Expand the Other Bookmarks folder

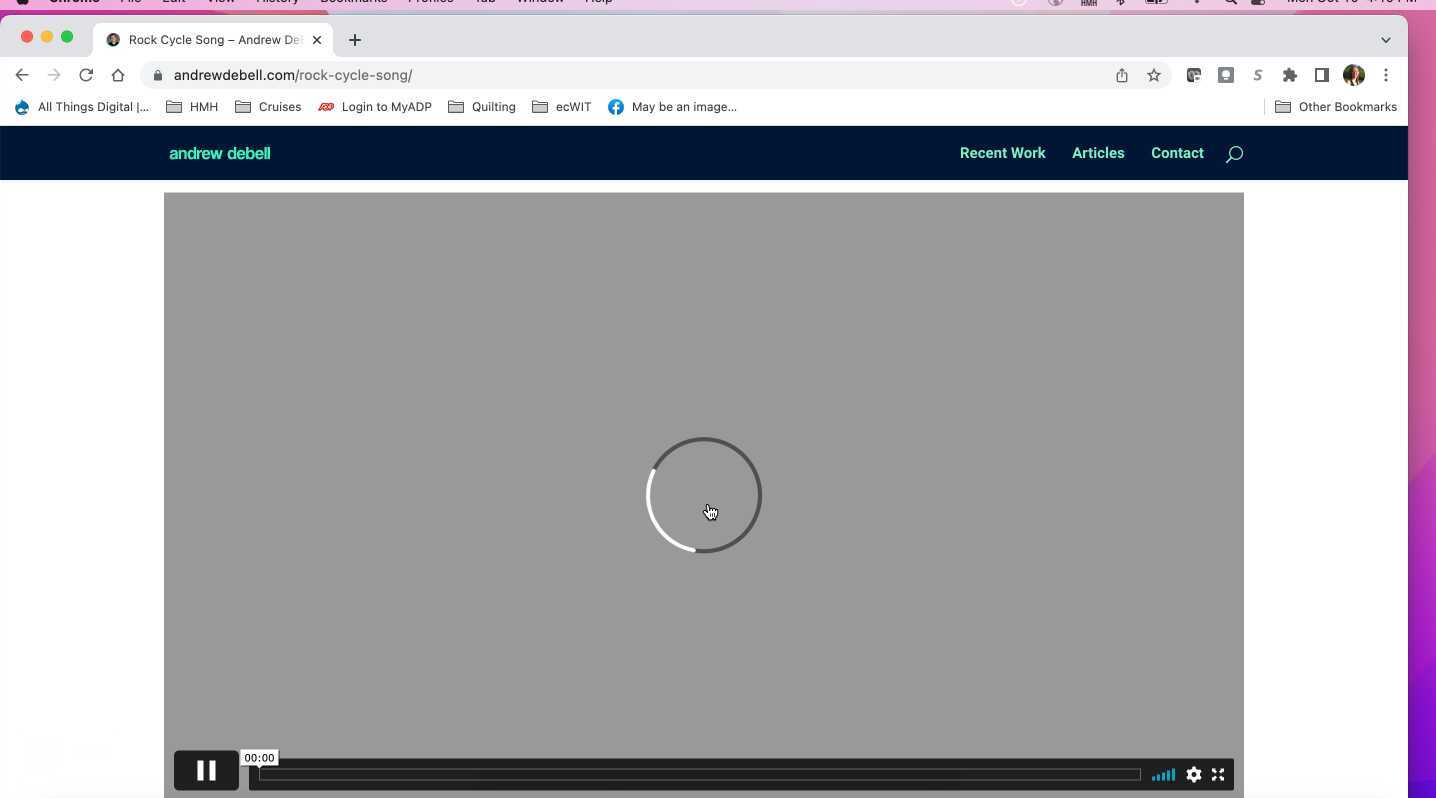coord(1336,107)
